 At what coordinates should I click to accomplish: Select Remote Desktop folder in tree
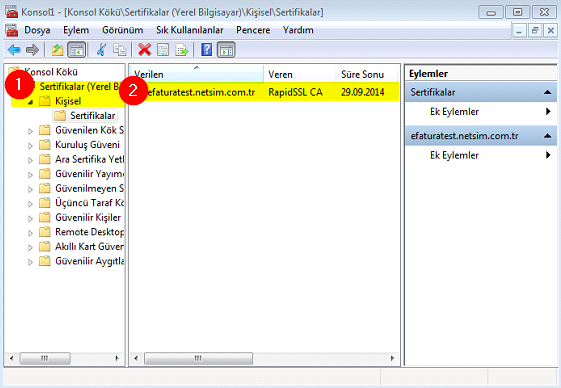coord(81,232)
